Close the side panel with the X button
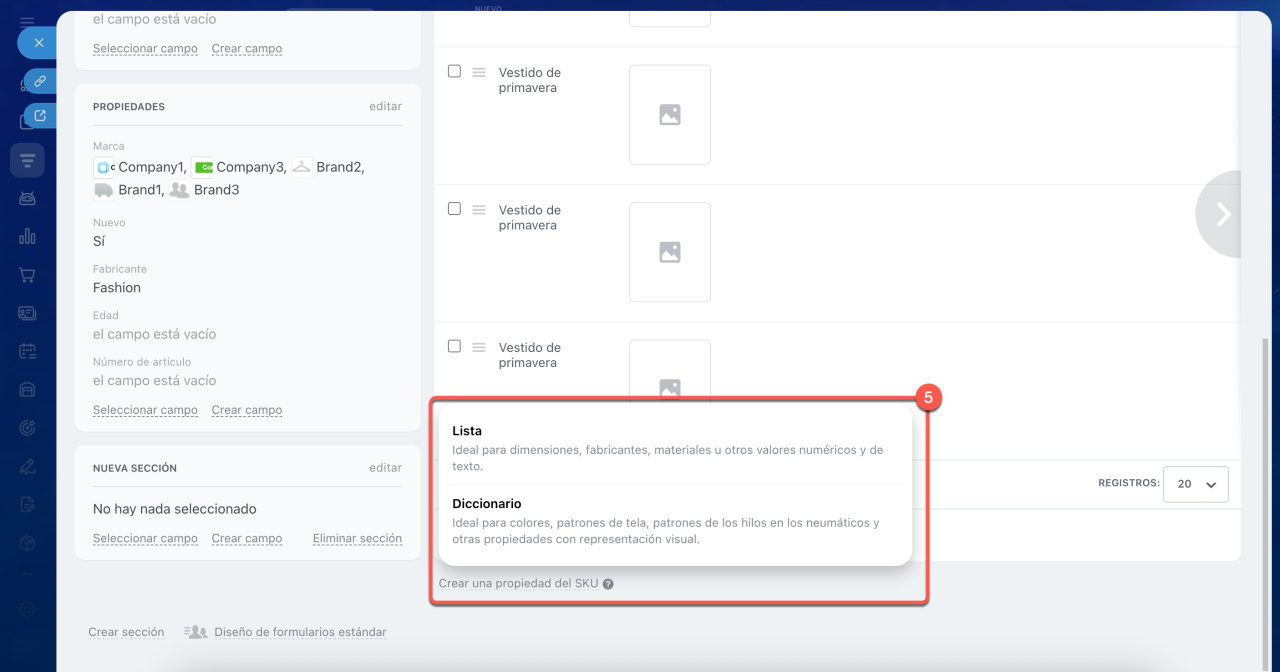Viewport: 1280px width, 672px height. click(38, 43)
